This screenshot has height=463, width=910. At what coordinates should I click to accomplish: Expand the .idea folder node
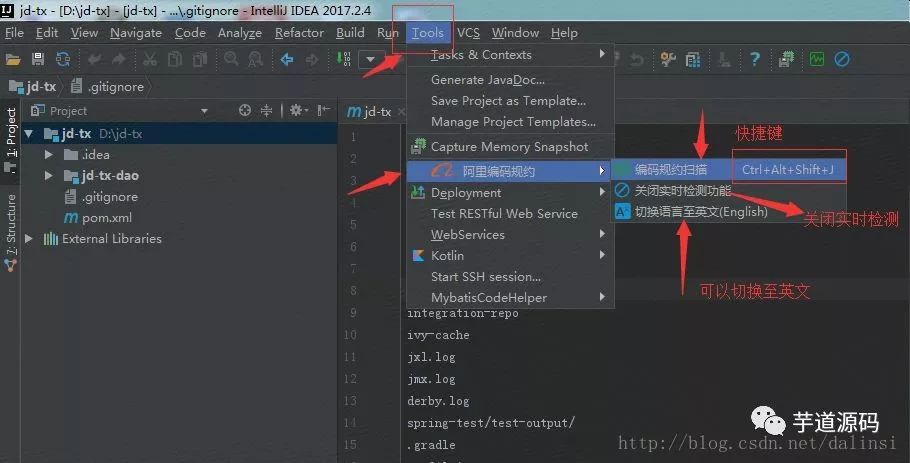click(x=49, y=155)
